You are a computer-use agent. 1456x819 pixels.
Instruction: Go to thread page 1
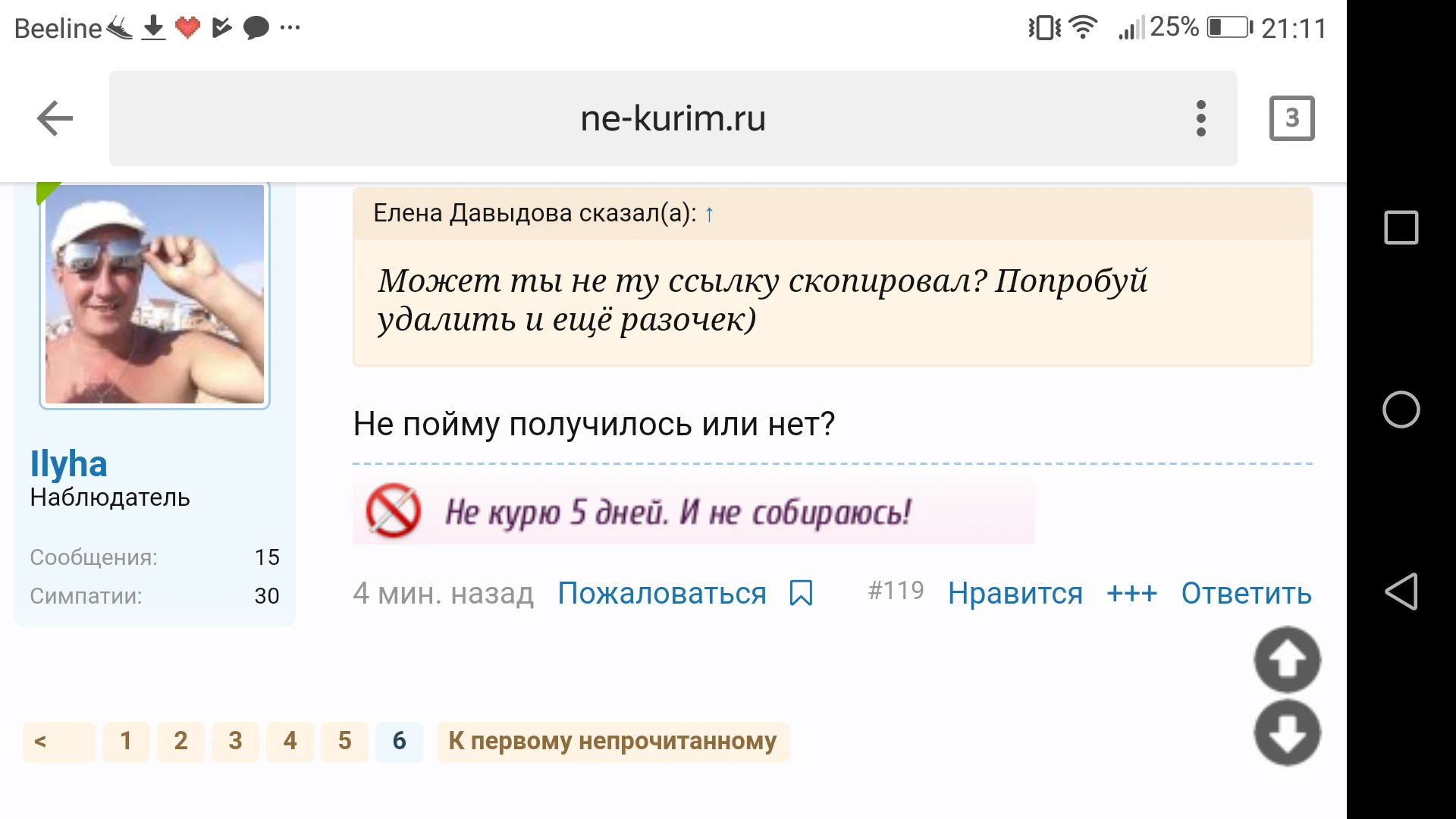126,741
